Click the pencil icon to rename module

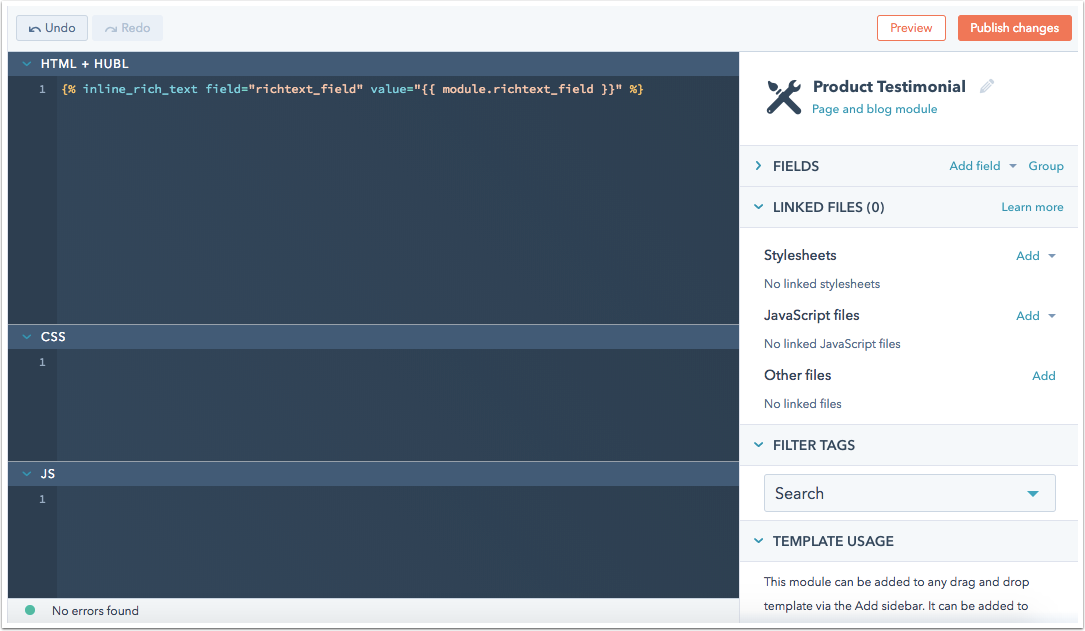(x=987, y=87)
